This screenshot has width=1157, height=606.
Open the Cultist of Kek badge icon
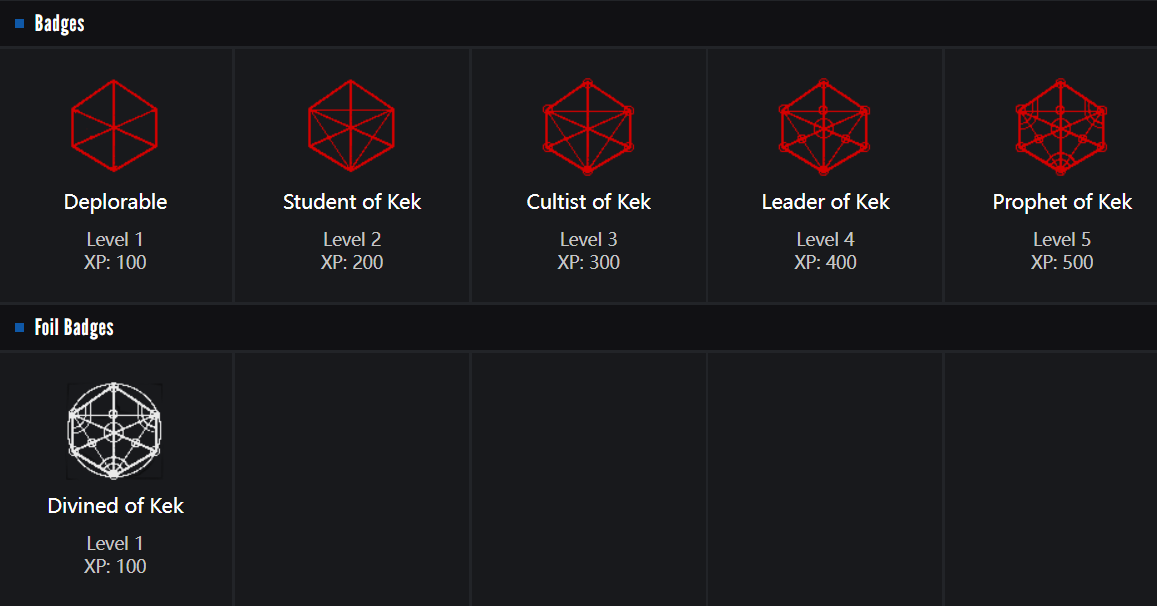(x=588, y=127)
